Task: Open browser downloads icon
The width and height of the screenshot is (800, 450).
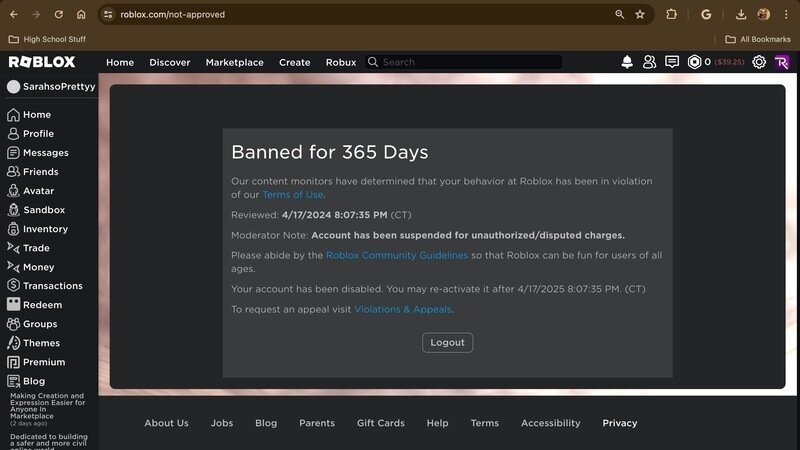Action: [741, 14]
